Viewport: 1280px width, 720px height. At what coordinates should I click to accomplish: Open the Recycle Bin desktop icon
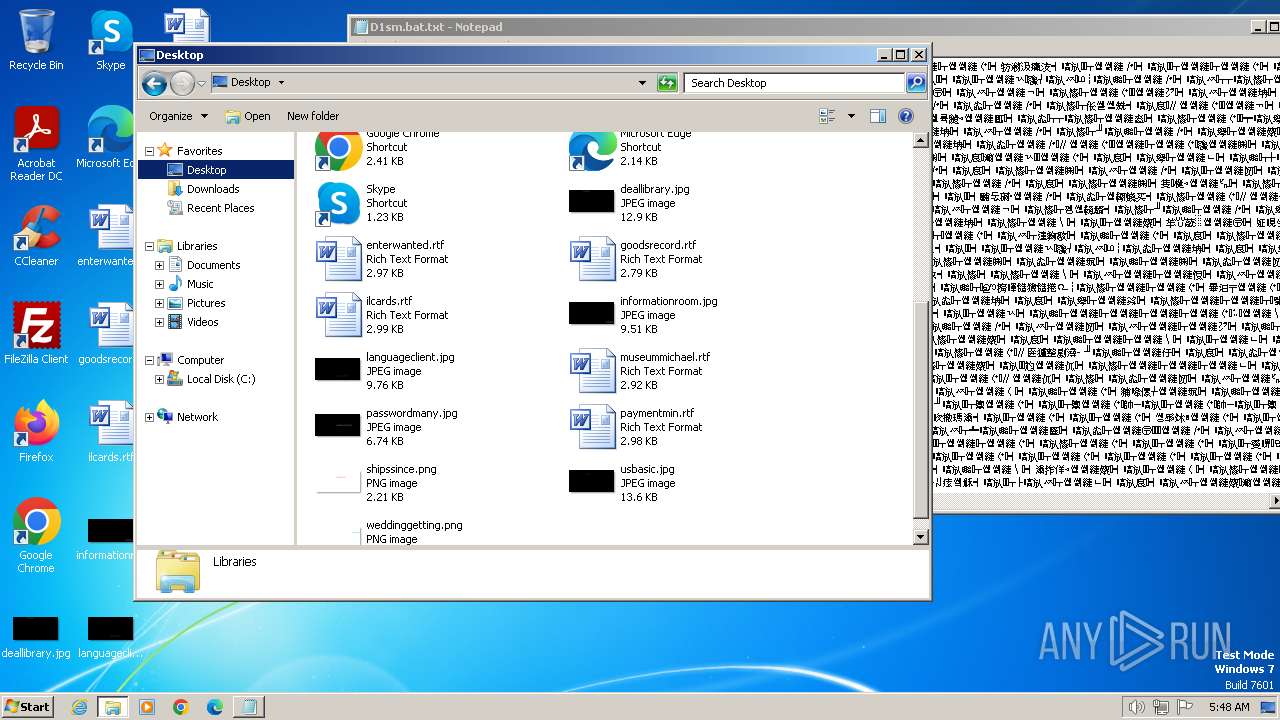click(x=36, y=40)
